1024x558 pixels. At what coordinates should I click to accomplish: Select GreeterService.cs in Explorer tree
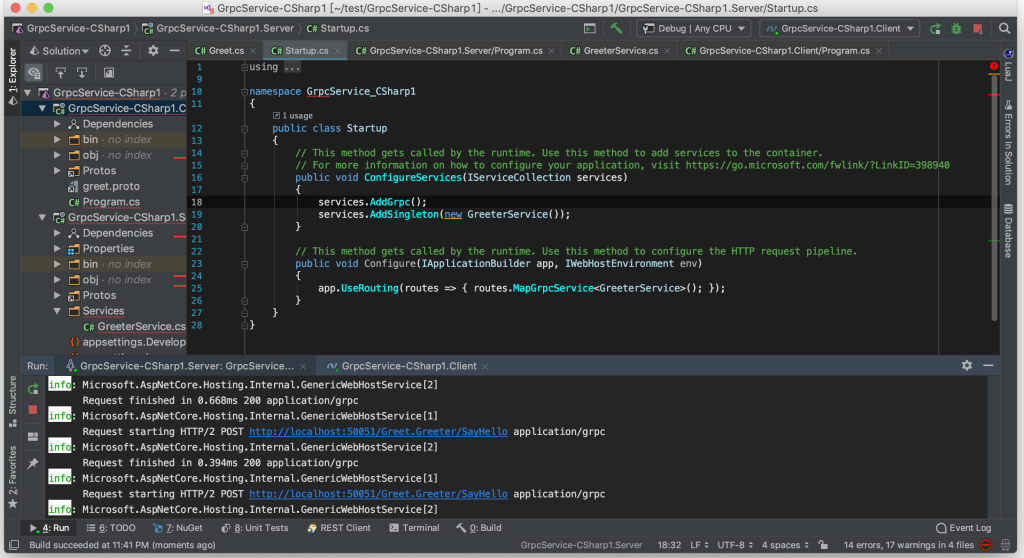[x=135, y=326]
